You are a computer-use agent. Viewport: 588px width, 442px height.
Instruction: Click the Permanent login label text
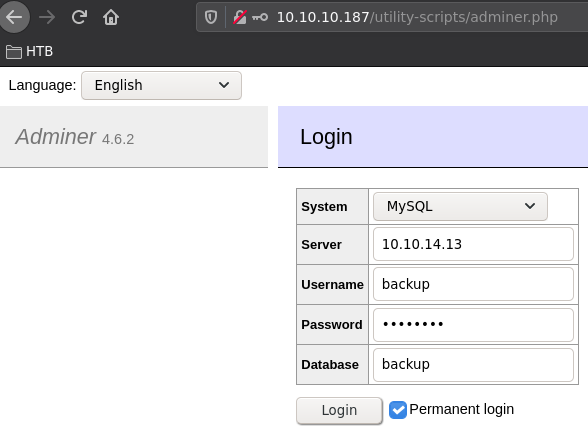(461, 409)
